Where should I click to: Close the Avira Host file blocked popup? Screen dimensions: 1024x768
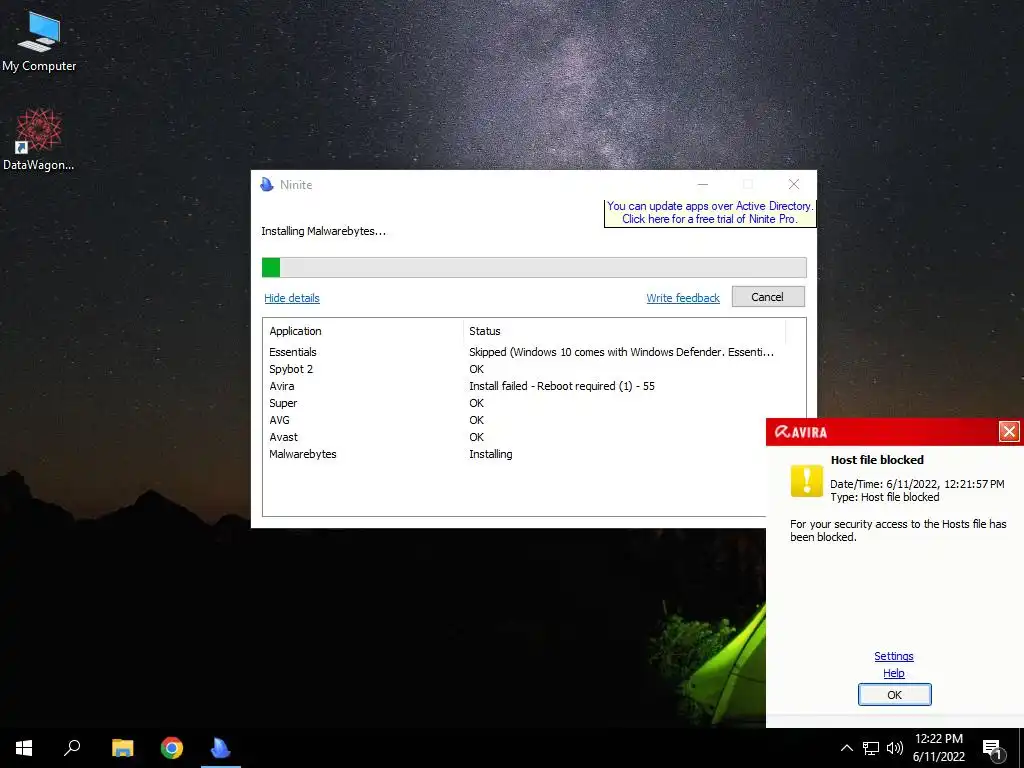[1009, 432]
